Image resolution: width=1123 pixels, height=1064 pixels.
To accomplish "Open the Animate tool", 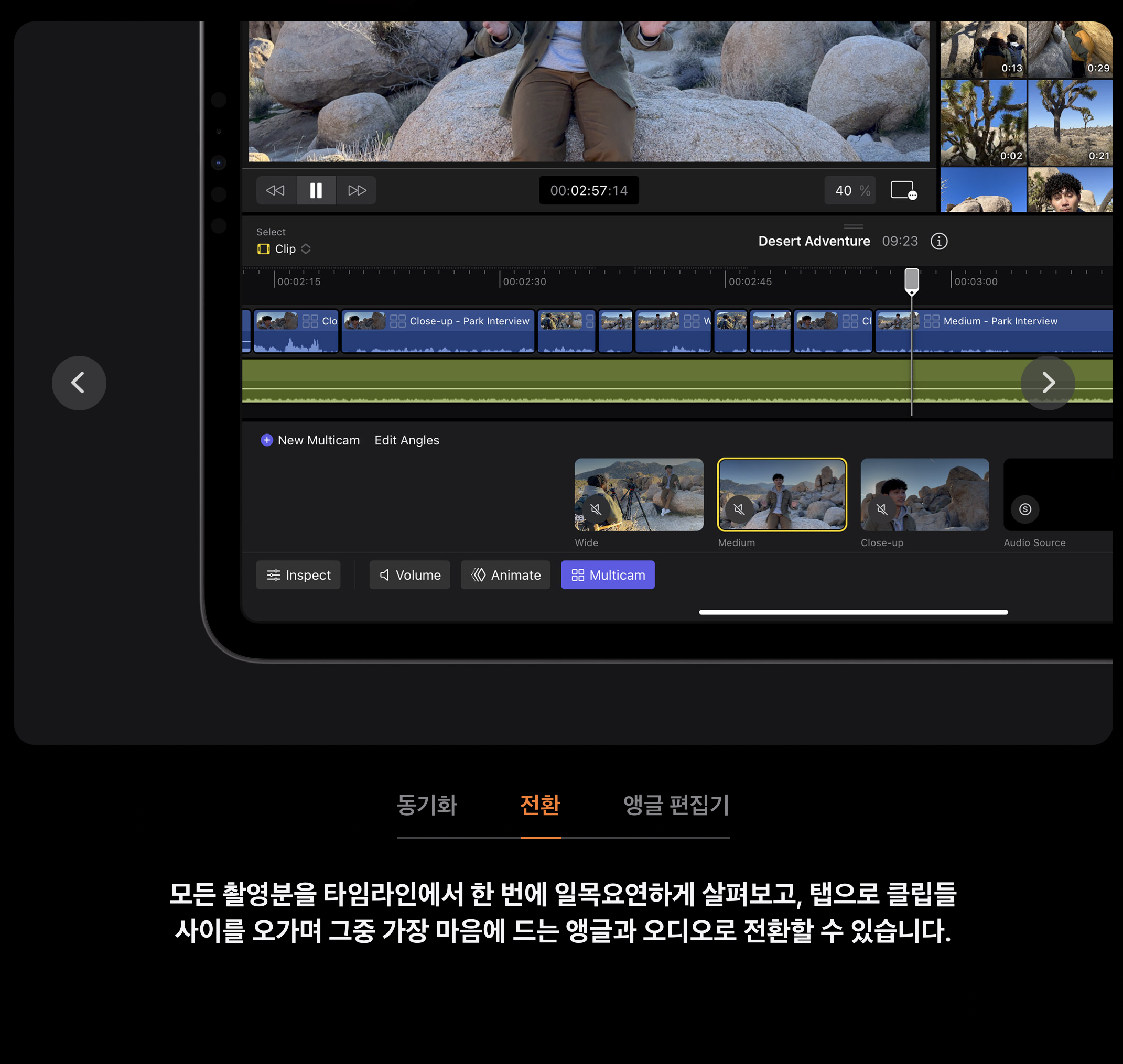I will click(x=505, y=575).
